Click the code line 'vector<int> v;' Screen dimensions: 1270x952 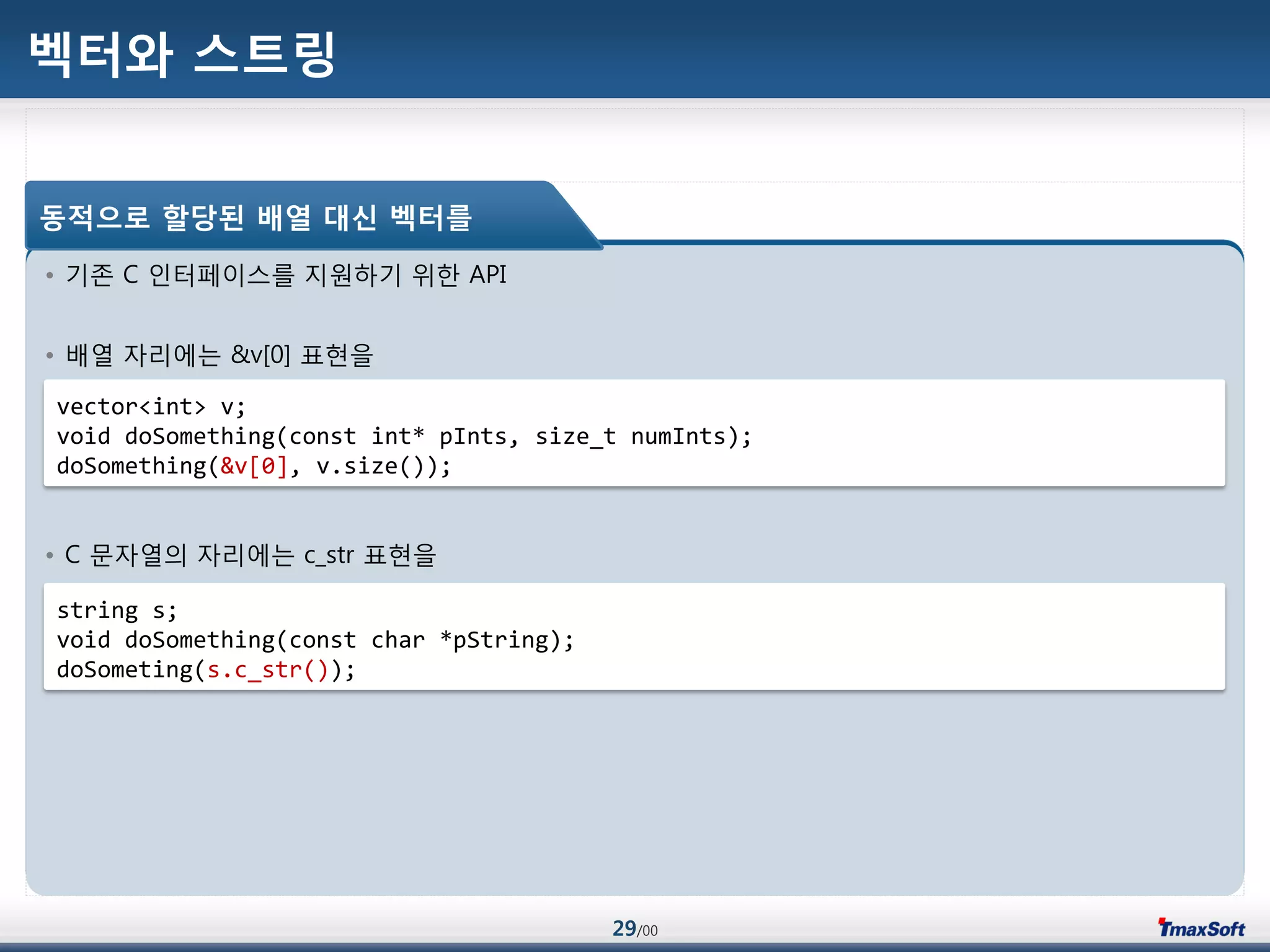pos(151,407)
